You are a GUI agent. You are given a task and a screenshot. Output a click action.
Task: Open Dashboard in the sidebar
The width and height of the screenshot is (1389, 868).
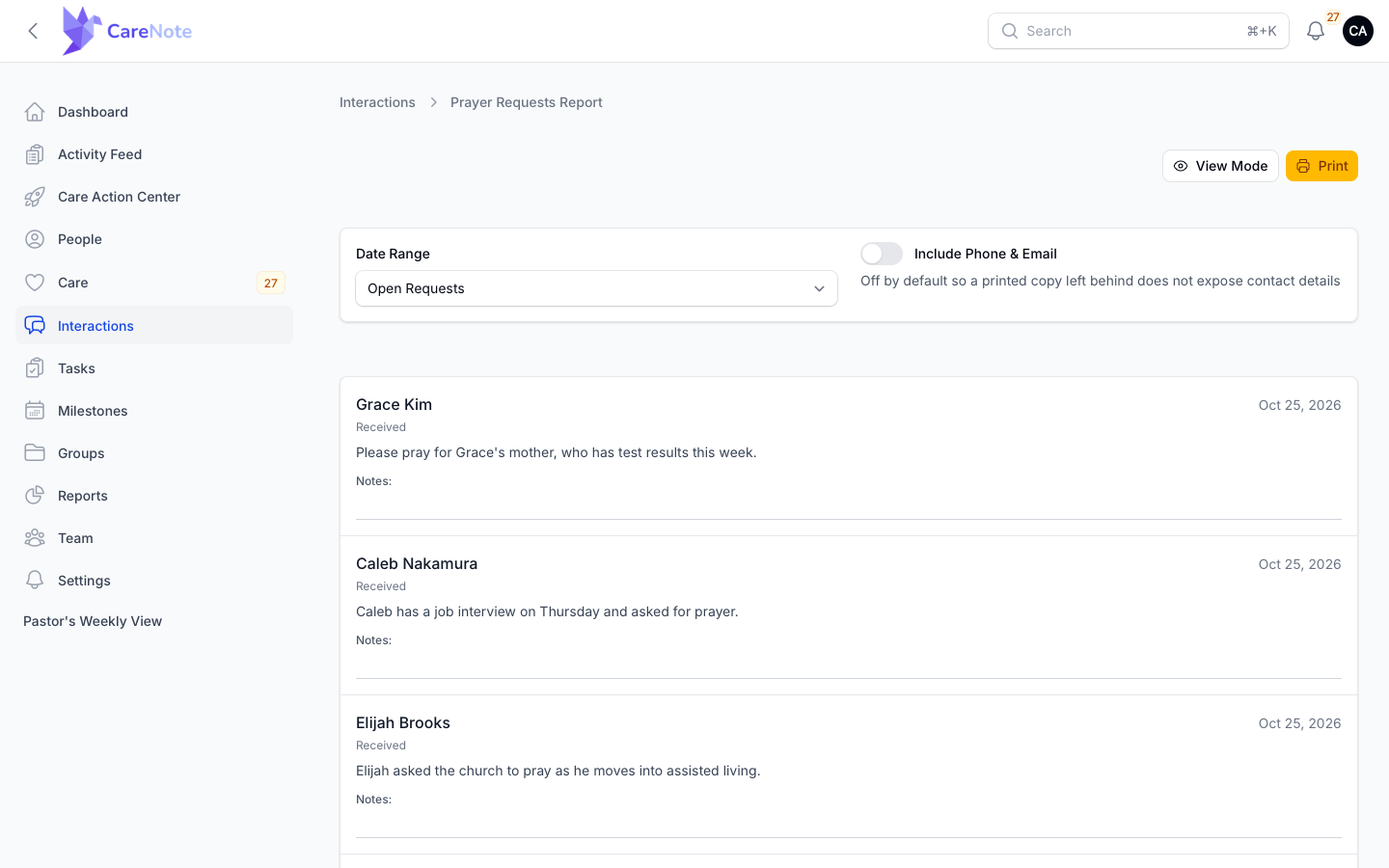(154, 112)
